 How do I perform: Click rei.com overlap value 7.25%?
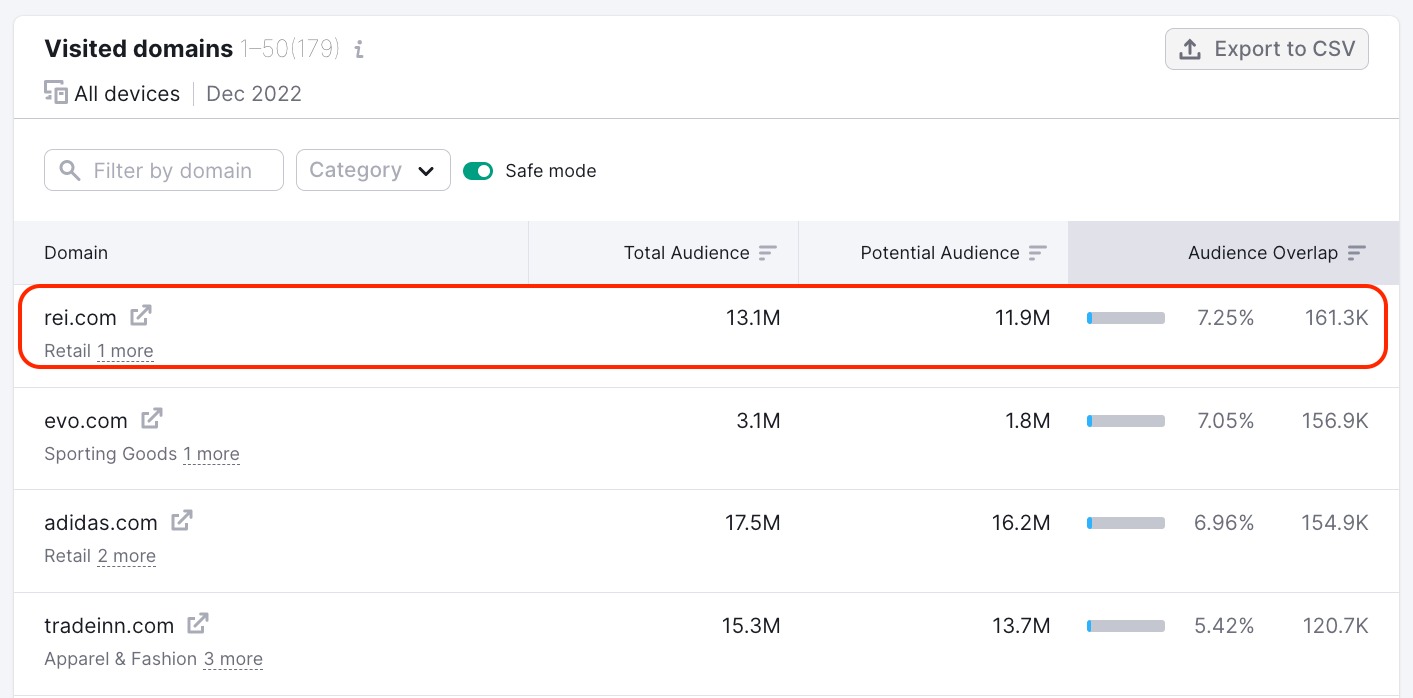[x=1225, y=318]
